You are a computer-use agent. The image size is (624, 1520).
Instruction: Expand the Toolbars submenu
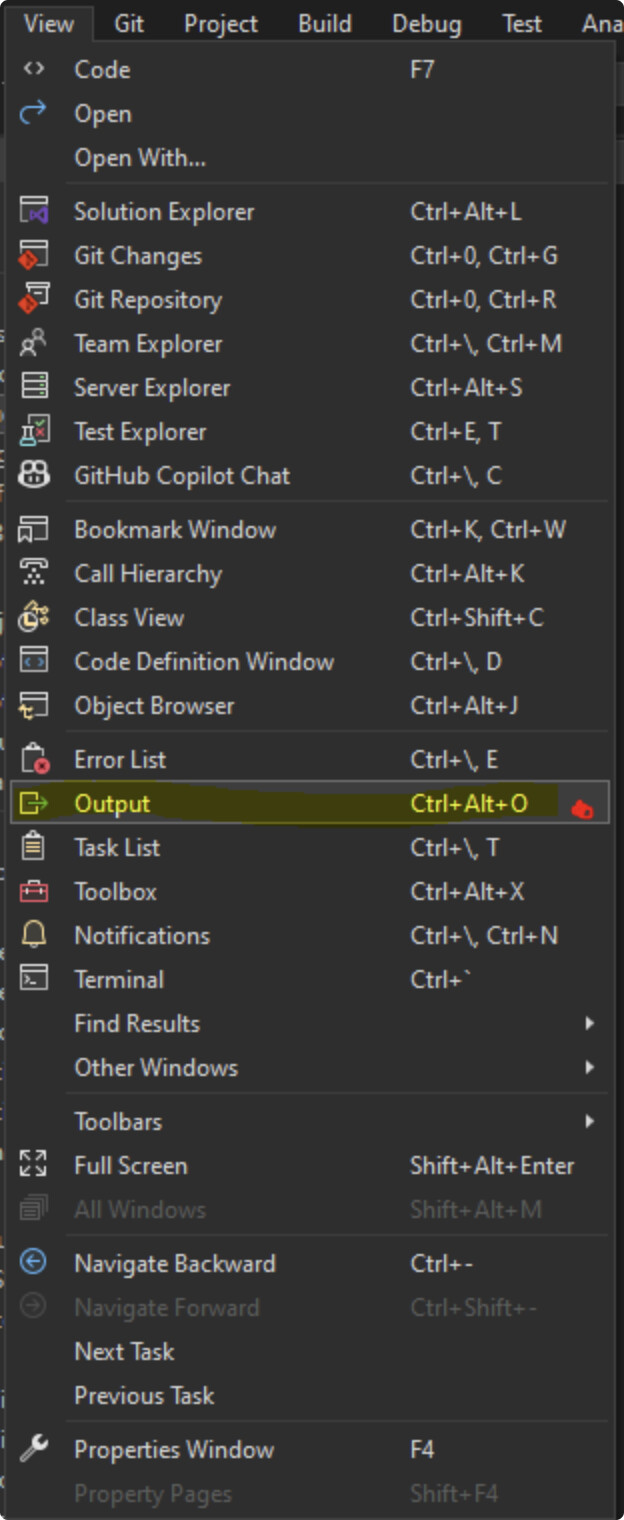coord(589,1122)
